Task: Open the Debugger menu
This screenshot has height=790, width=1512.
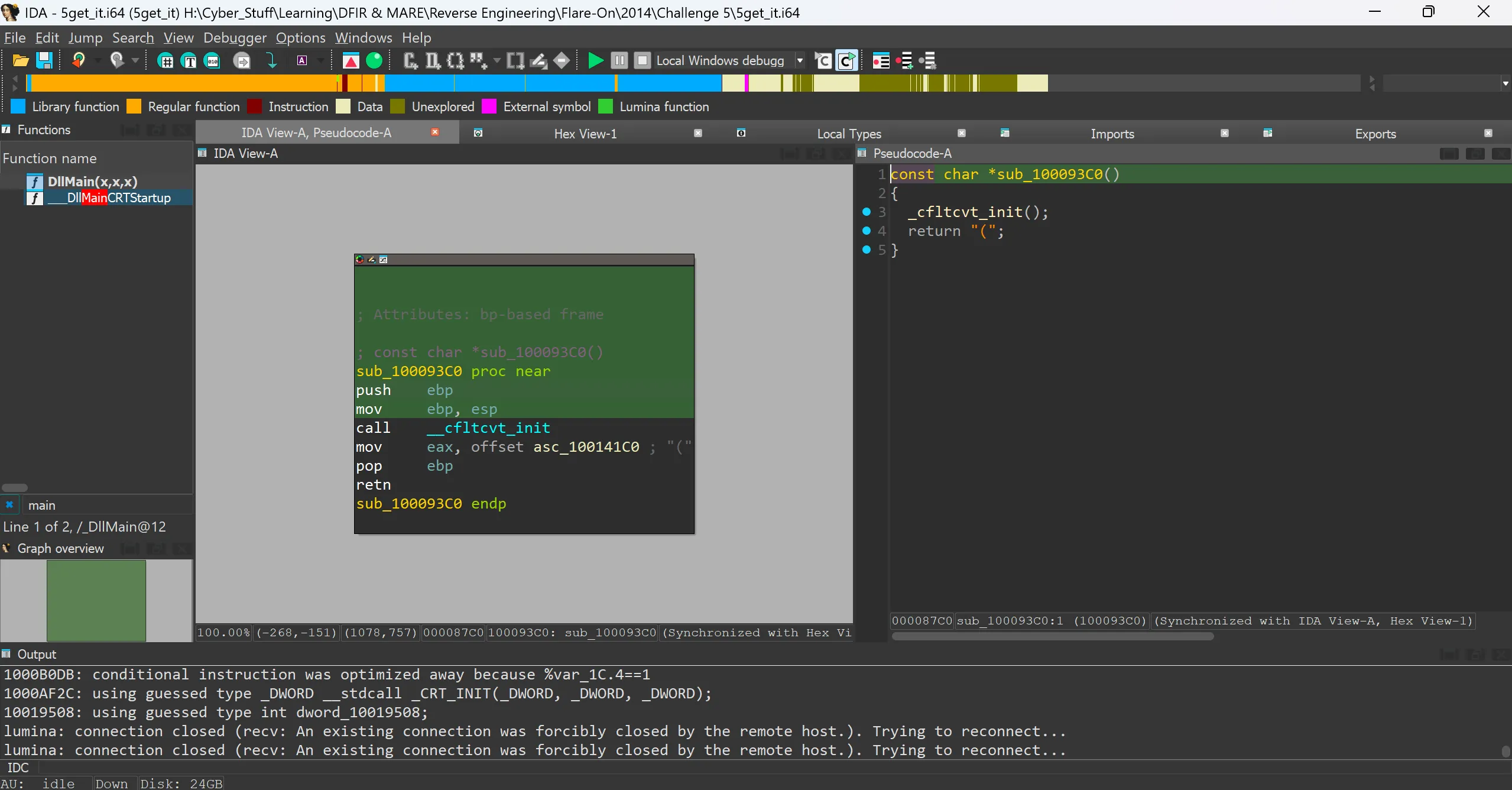Action: tap(235, 38)
